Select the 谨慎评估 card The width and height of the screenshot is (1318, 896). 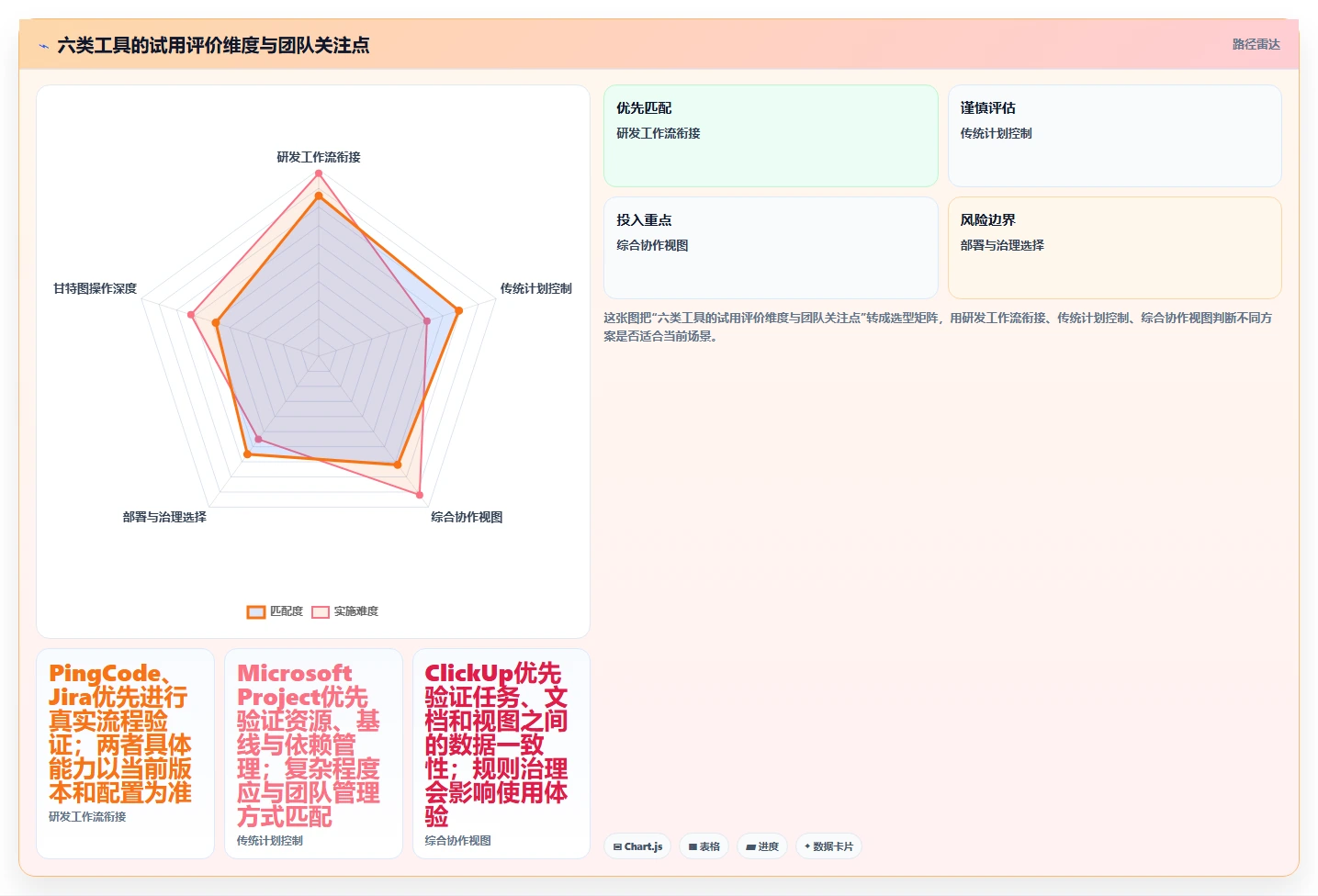tap(1114, 136)
